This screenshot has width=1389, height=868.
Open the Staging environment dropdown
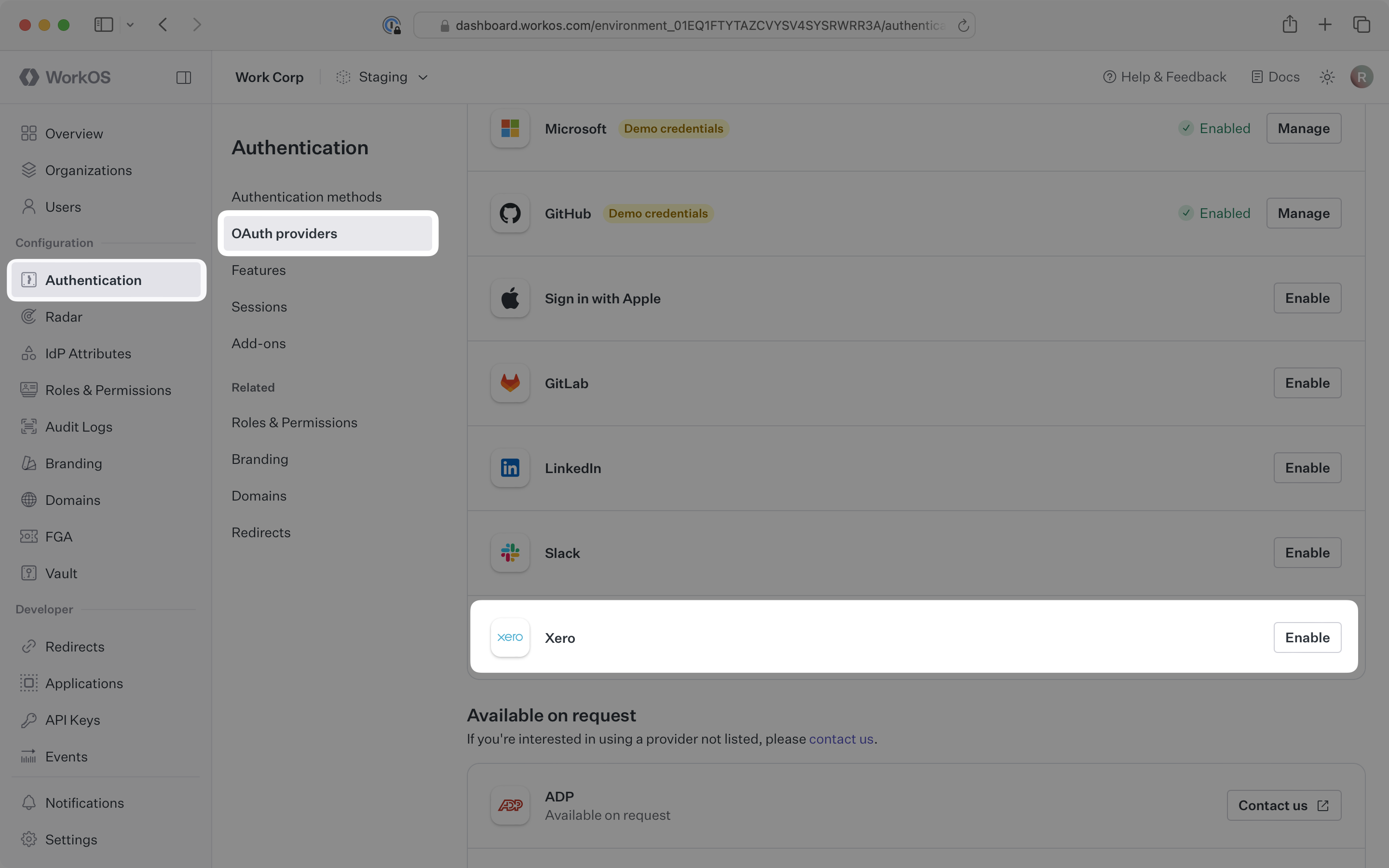click(x=382, y=77)
